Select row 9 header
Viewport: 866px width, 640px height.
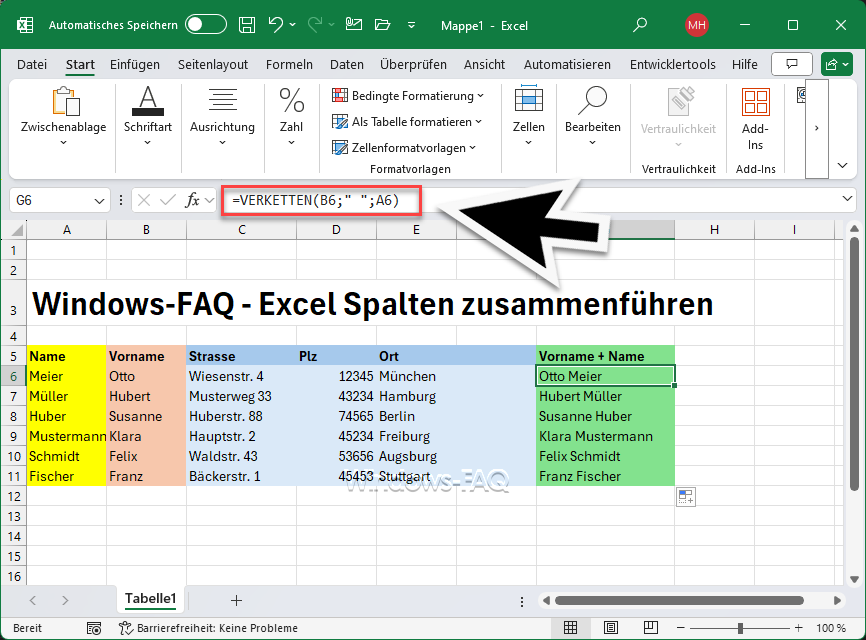(x=13, y=436)
